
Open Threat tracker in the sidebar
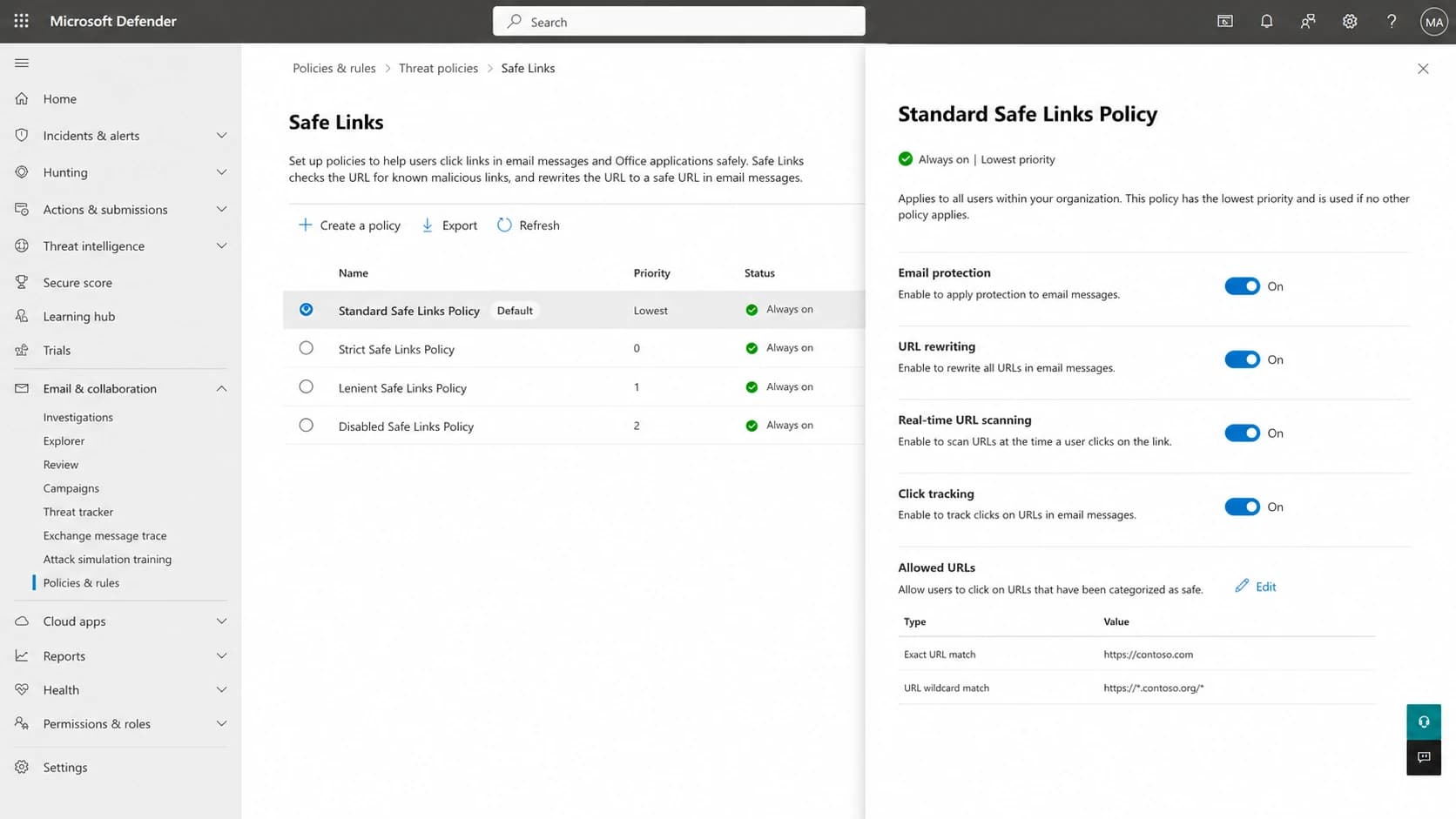click(78, 512)
